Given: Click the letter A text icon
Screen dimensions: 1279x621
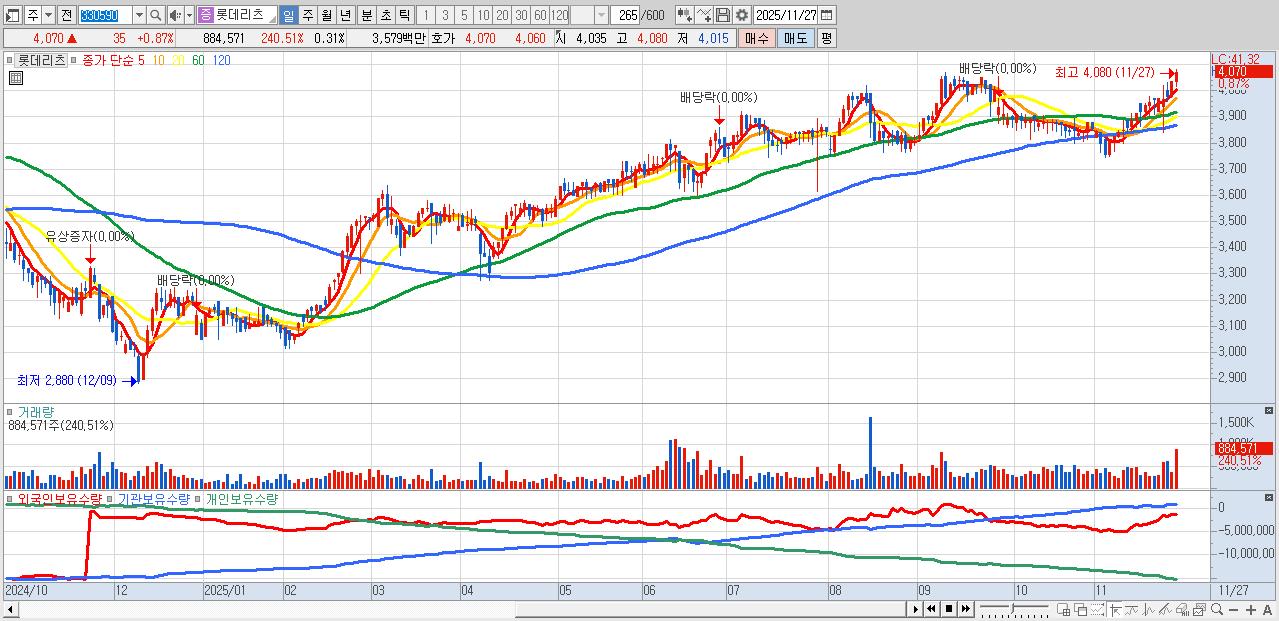Looking at the screenshot, I should [x=1267, y=609].
